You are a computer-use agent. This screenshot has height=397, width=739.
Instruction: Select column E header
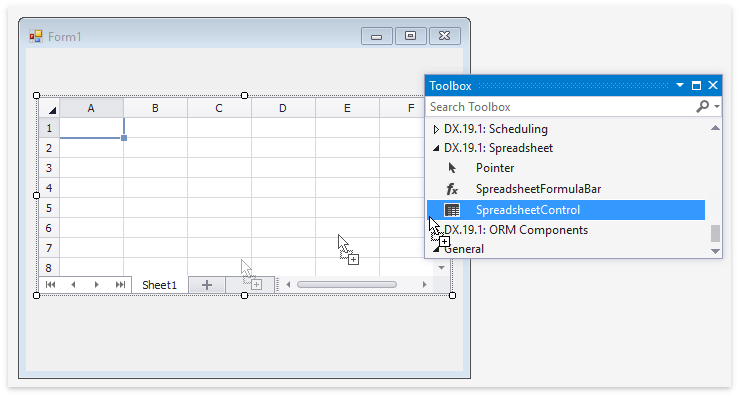click(347, 108)
